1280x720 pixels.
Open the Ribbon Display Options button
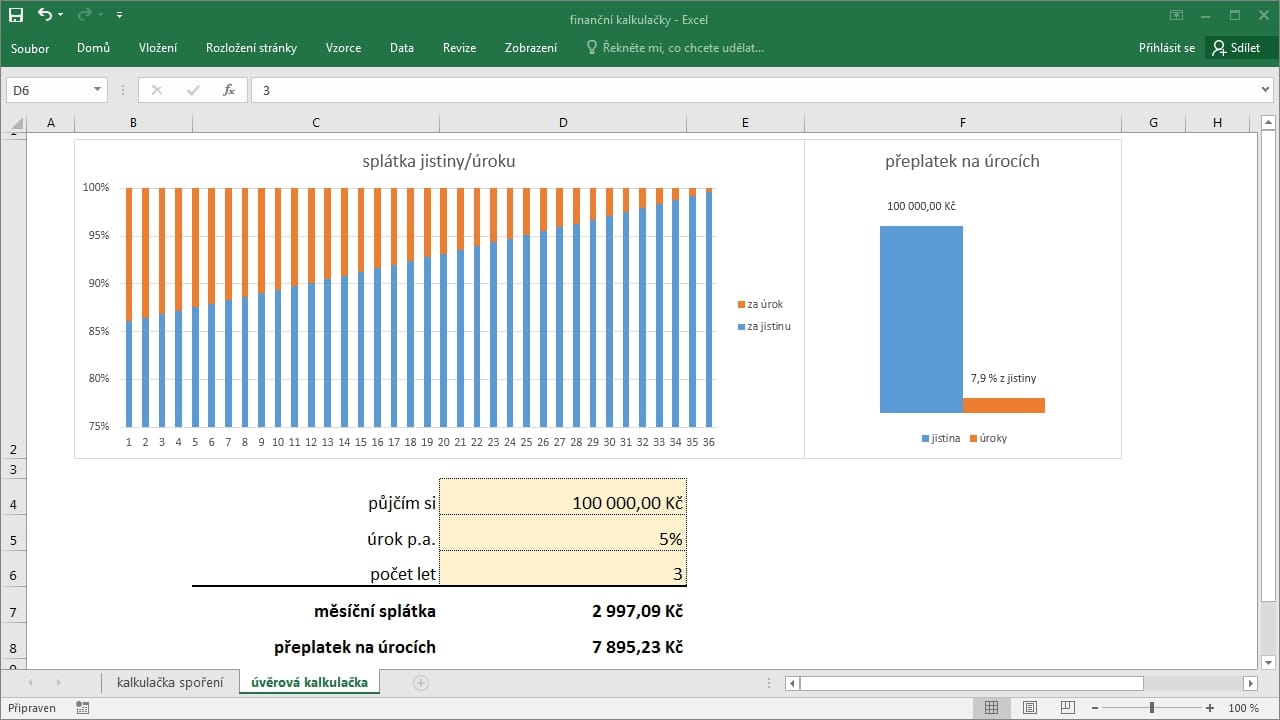point(1176,16)
